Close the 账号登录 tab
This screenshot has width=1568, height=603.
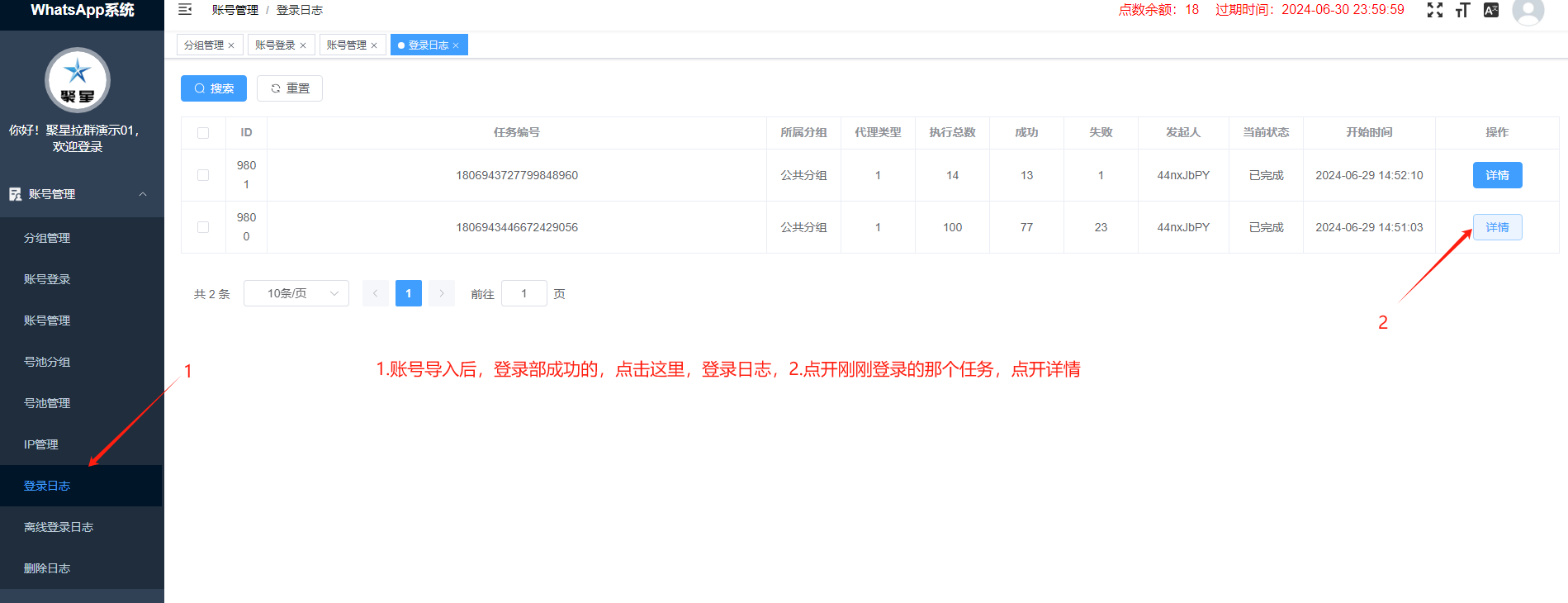pos(303,45)
